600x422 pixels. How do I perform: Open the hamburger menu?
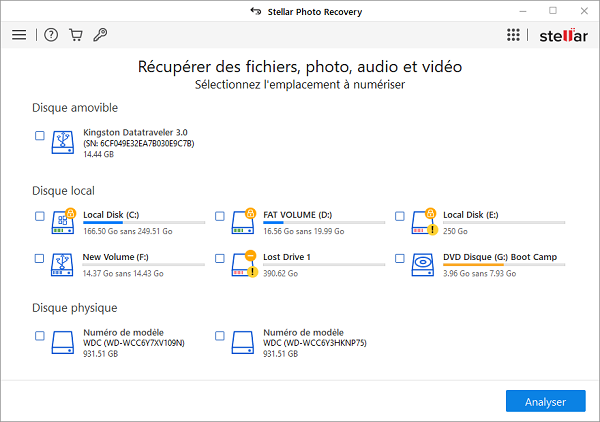point(19,35)
